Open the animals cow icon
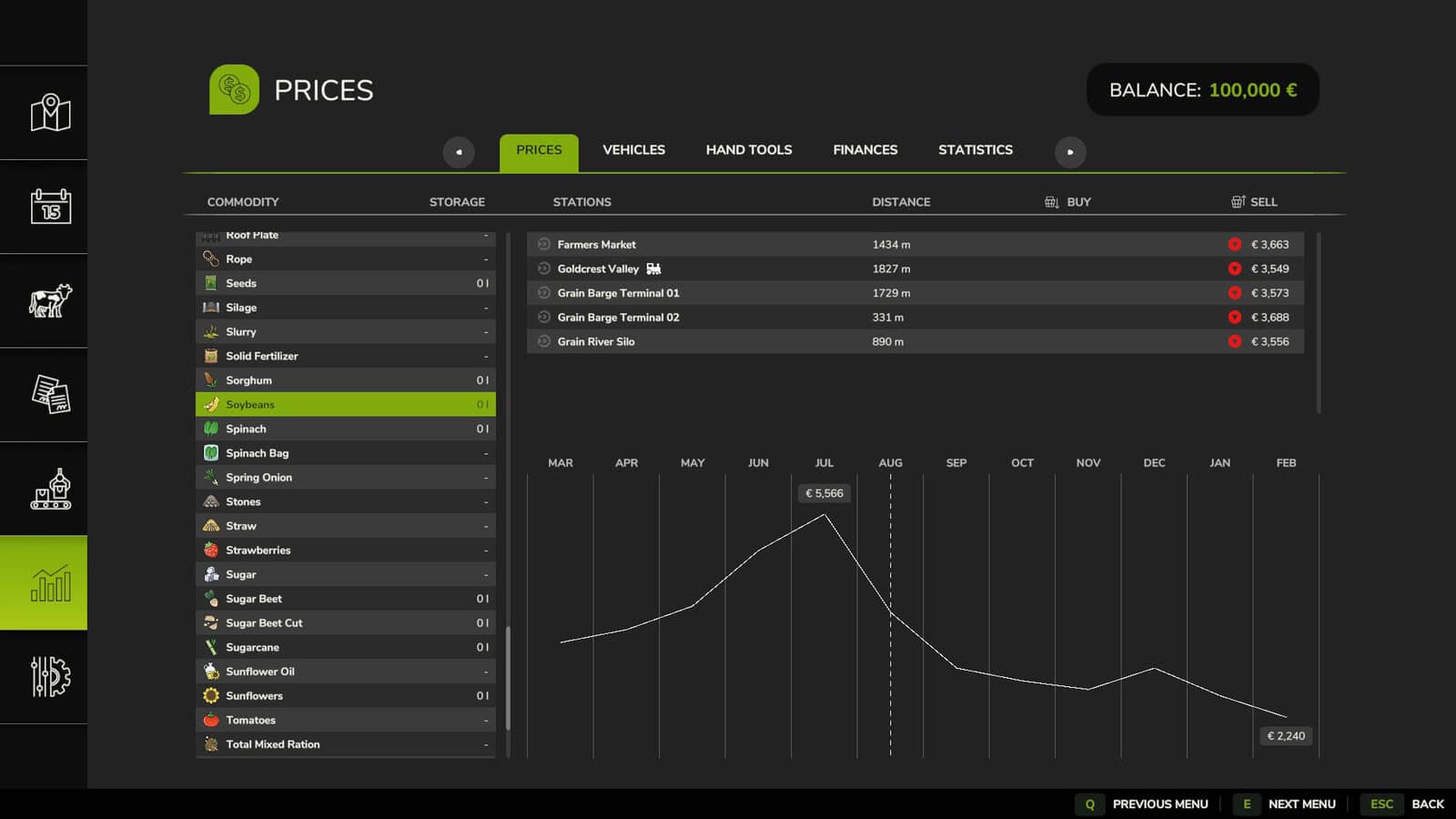Image resolution: width=1456 pixels, height=819 pixels. (x=50, y=301)
